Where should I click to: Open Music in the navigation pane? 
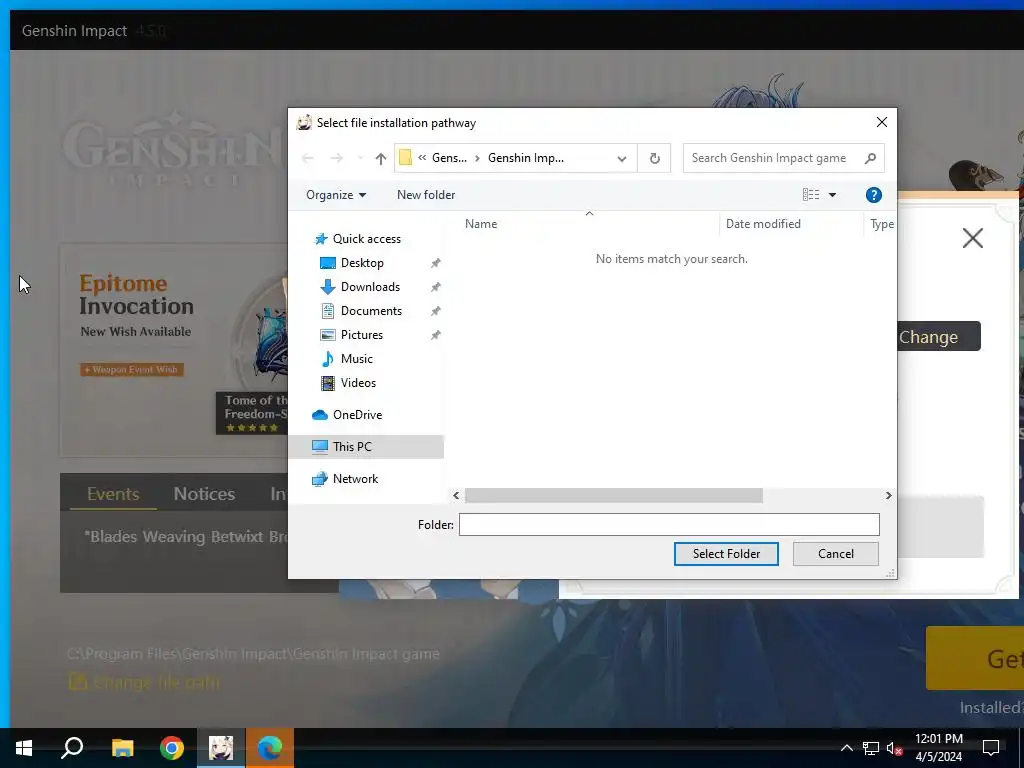[357, 359]
